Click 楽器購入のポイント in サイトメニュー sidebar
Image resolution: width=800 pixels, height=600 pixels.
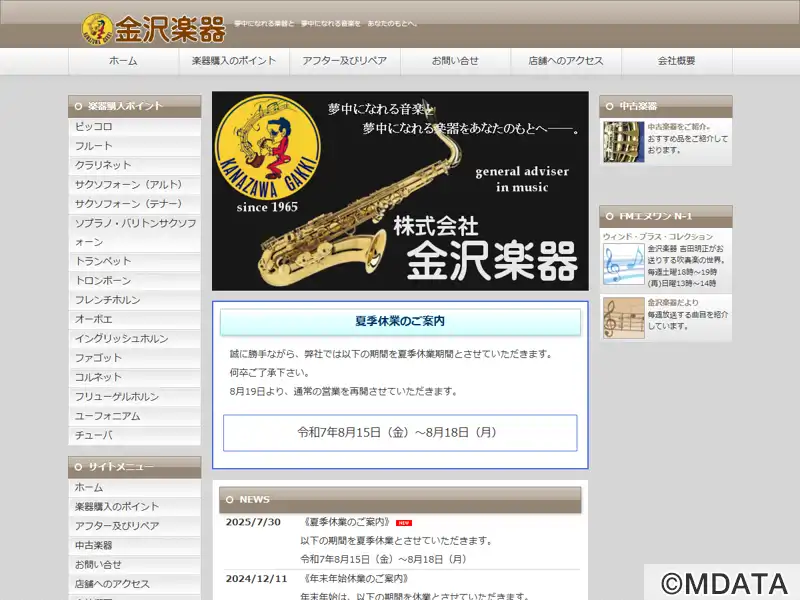[135, 507]
